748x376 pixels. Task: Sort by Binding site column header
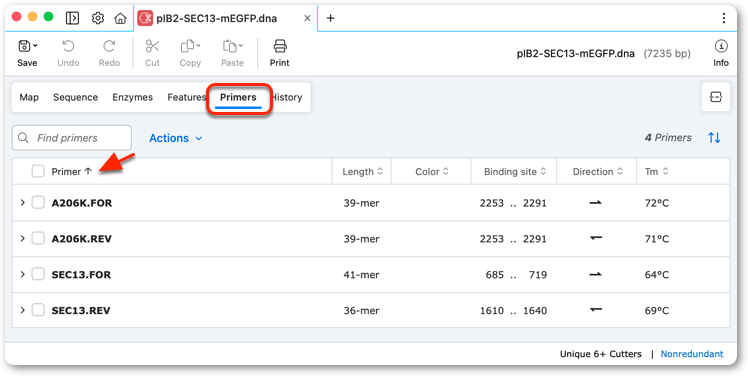[514, 171]
